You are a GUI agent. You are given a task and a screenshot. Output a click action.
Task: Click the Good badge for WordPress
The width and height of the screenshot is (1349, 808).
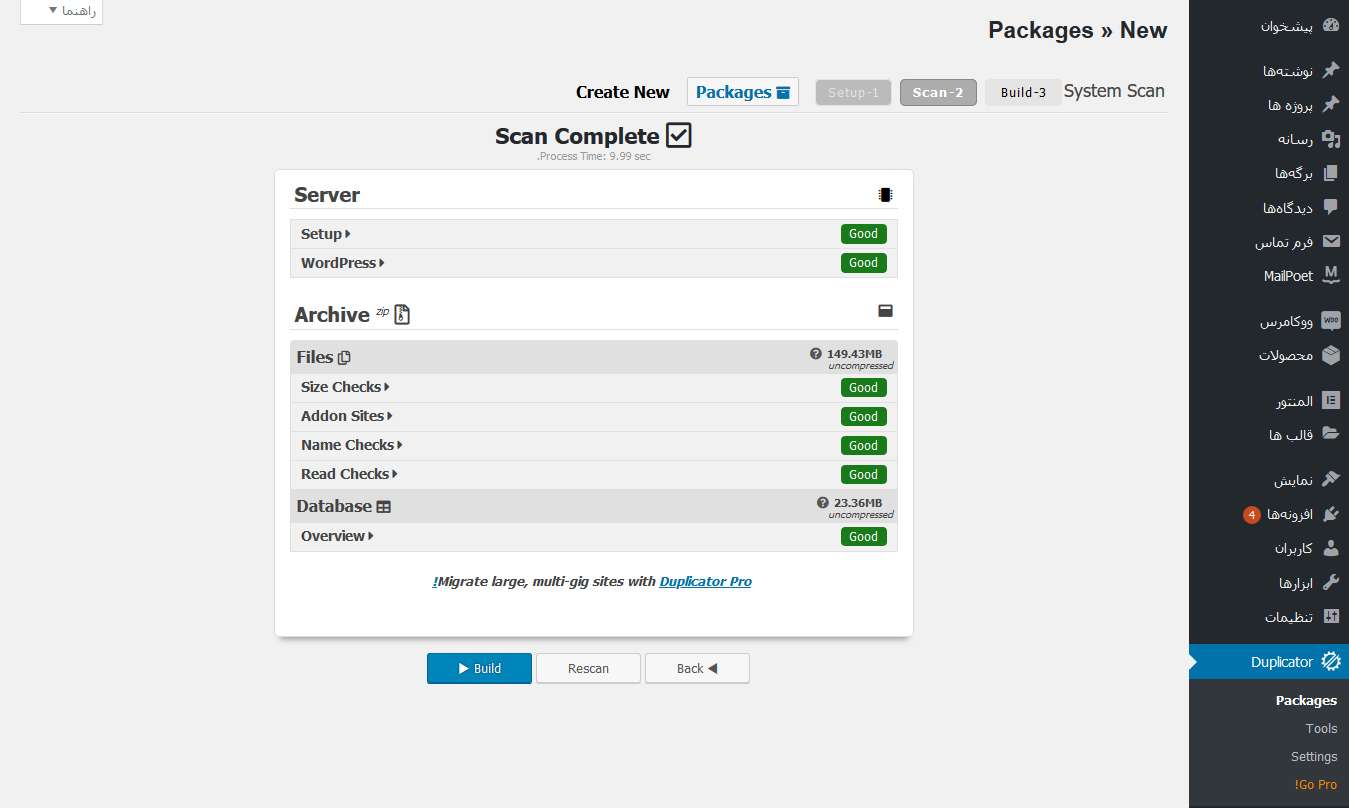pyautogui.click(x=863, y=263)
